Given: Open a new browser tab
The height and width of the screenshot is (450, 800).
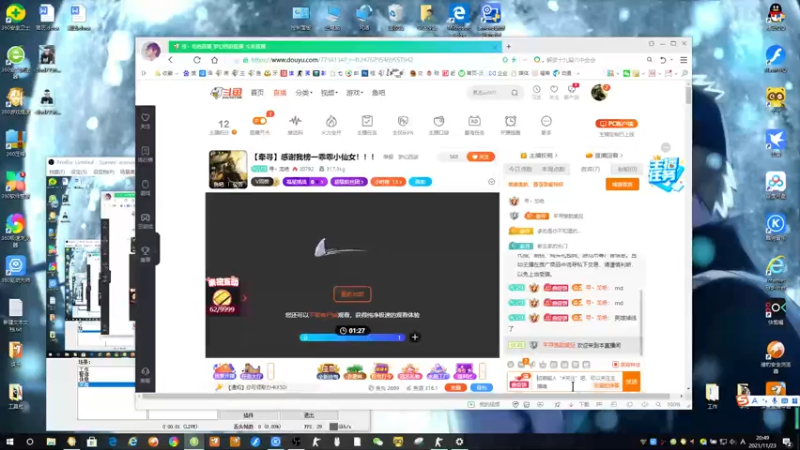Looking at the screenshot, I should 508,46.
